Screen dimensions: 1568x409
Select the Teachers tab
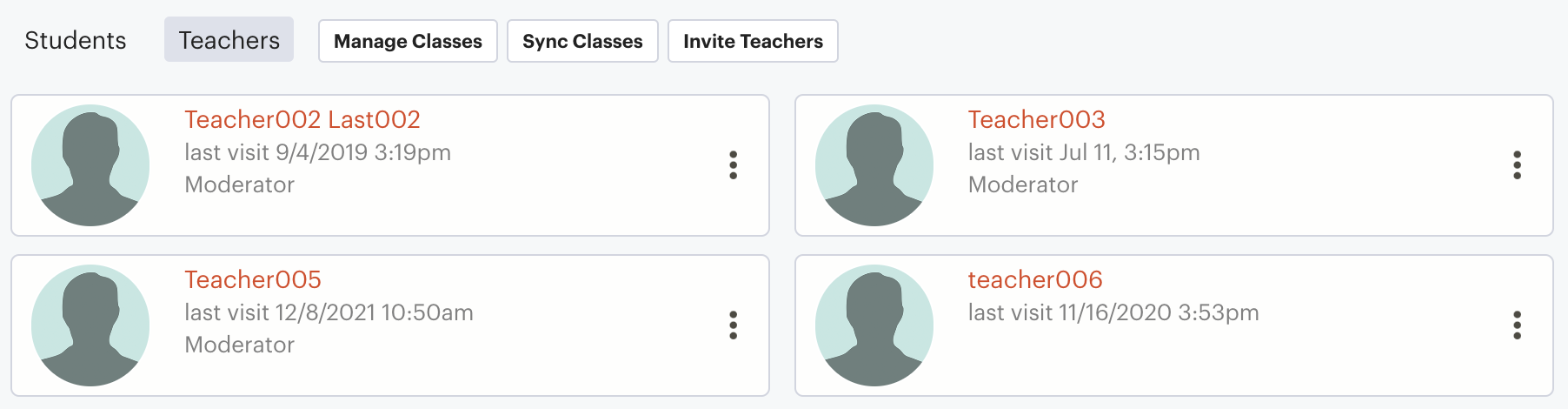[x=229, y=40]
